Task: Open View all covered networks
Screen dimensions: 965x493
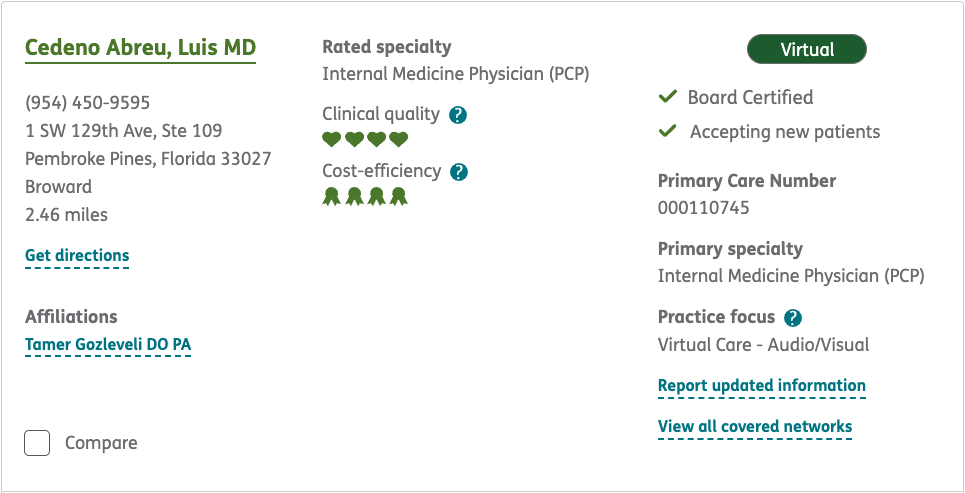Action: [x=755, y=427]
